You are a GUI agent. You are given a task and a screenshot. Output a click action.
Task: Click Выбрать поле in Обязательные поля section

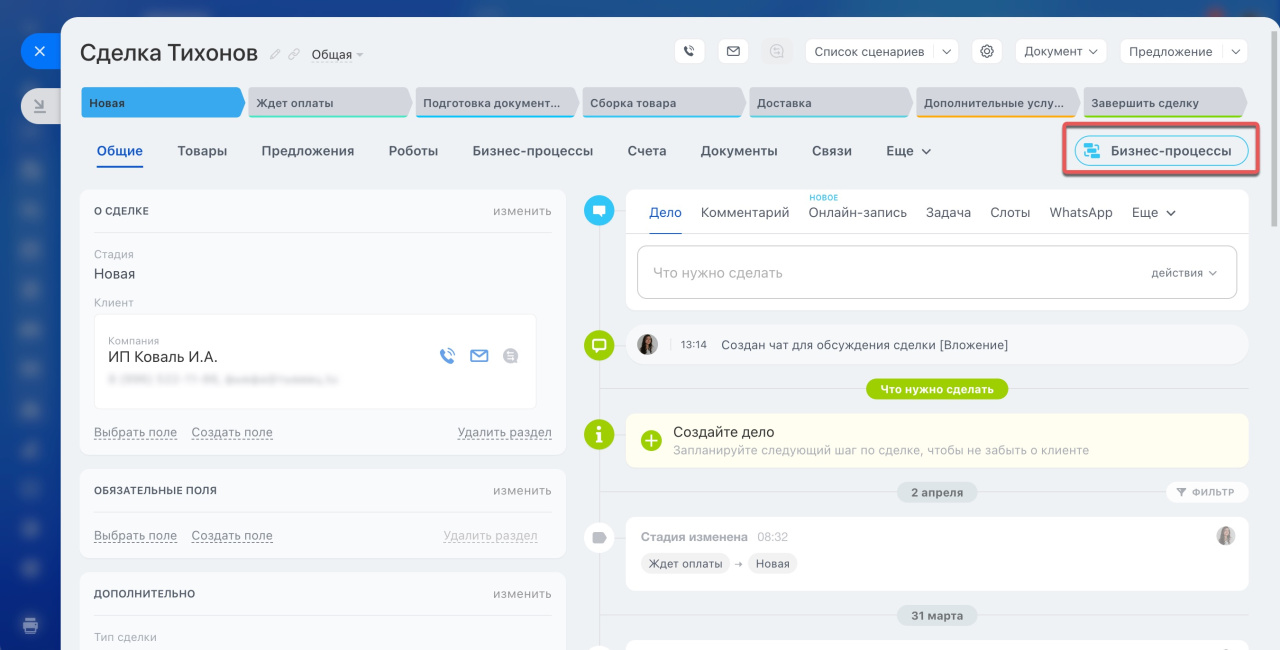(x=135, y=536)
